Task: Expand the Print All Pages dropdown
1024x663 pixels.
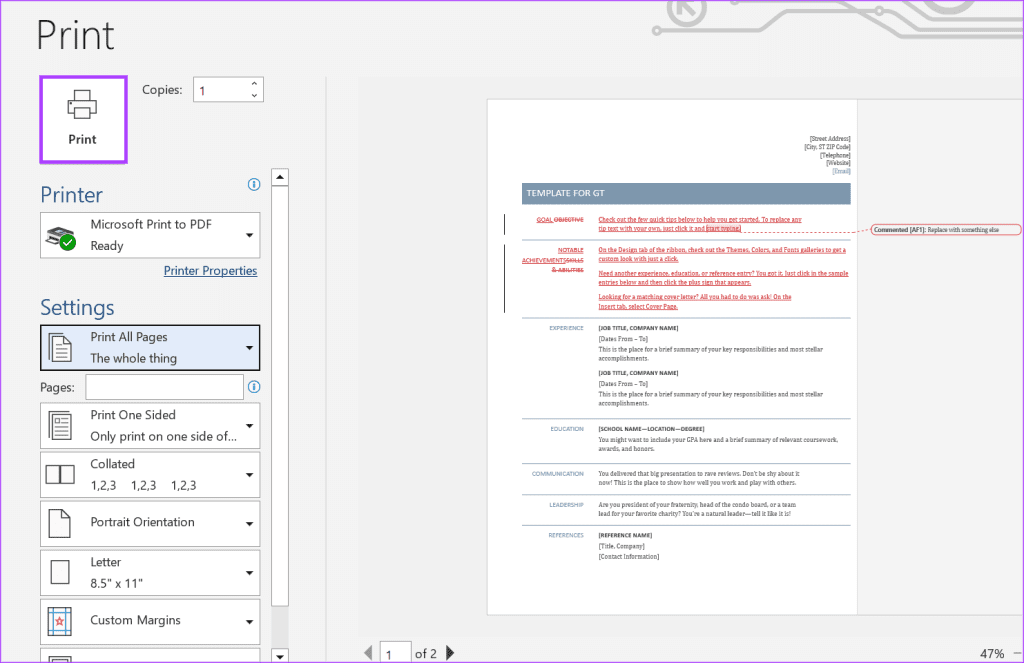Action: pos(150,348)
